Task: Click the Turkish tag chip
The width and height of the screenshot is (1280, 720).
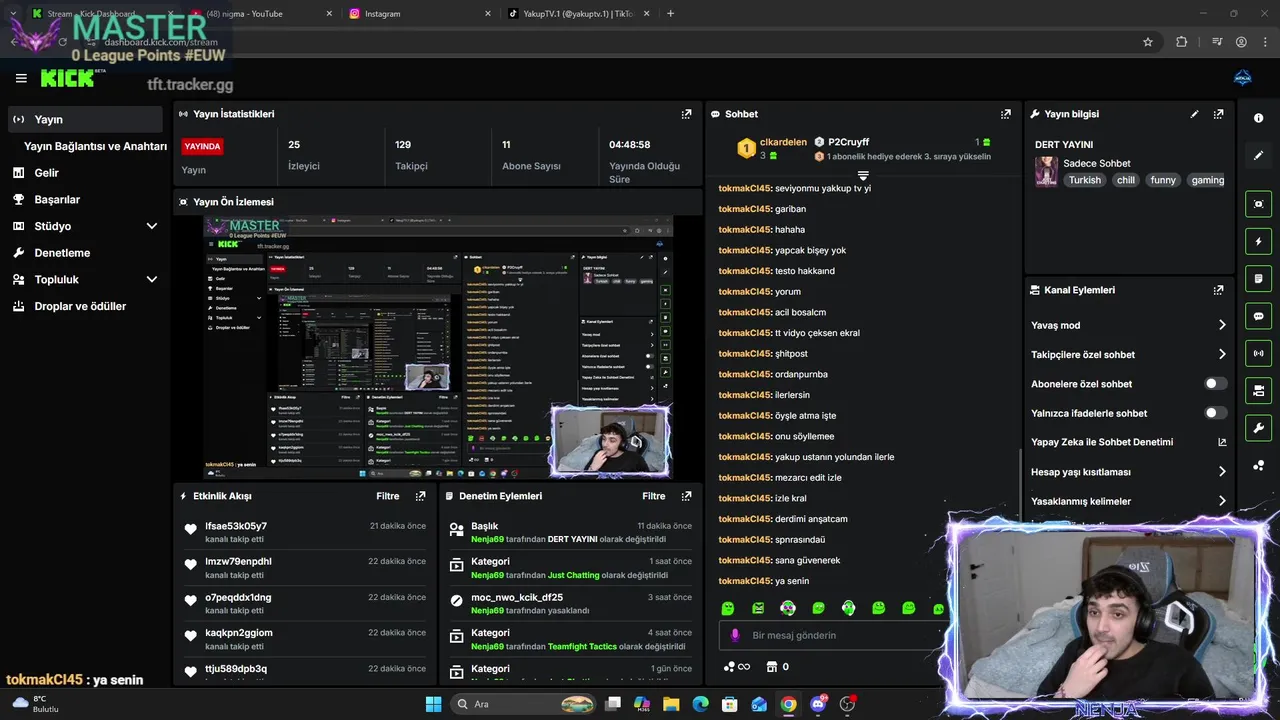Action: 1084,180
